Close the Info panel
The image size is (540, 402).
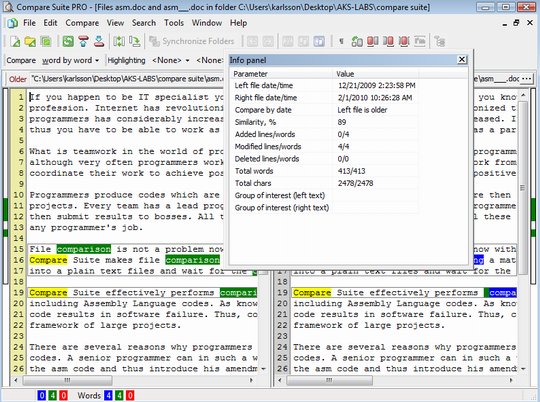click(462, 60)
